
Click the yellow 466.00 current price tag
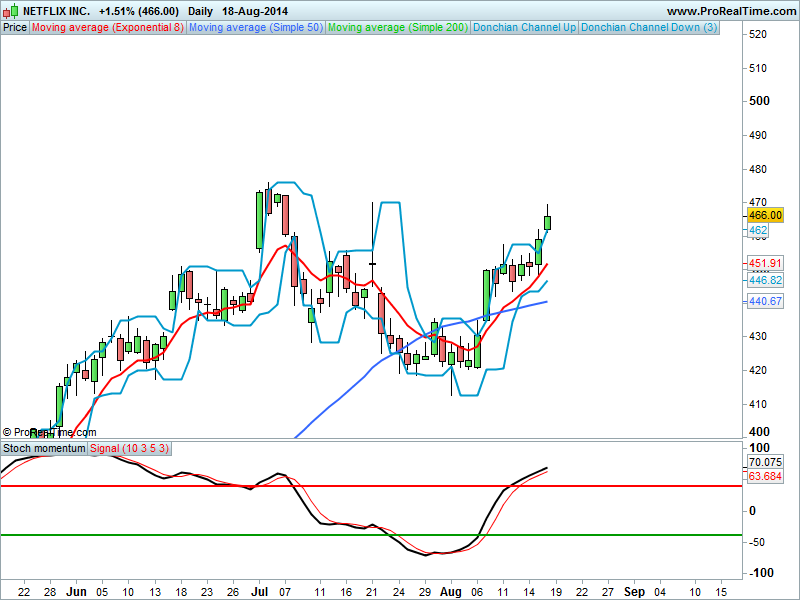coord(765,215)
